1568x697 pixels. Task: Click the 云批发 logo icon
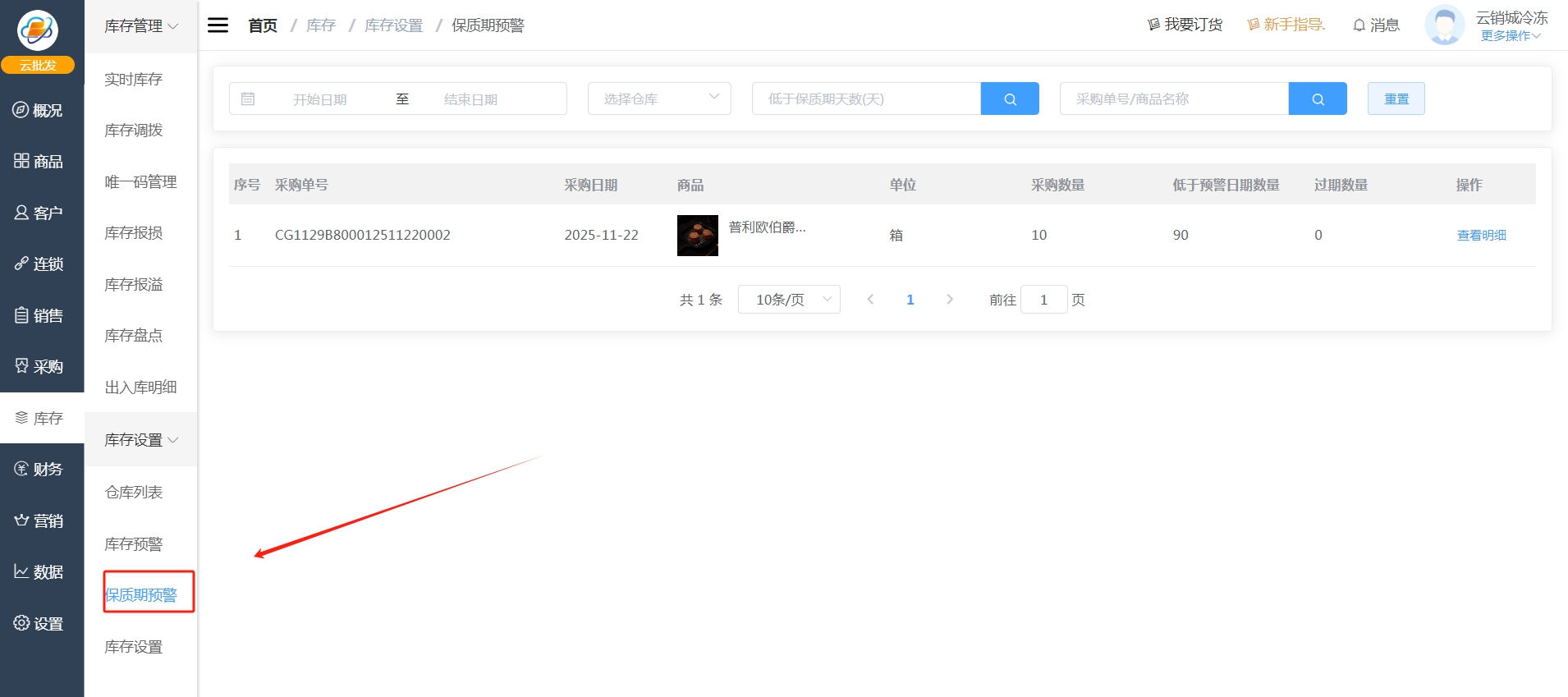(38, 31)
